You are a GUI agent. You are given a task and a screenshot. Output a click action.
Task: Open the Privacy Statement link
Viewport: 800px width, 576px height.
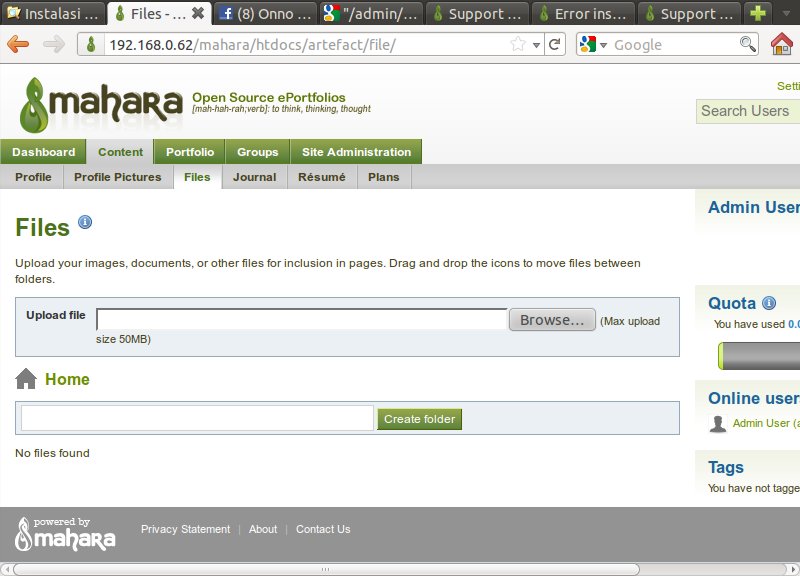[x=185, y=529]
